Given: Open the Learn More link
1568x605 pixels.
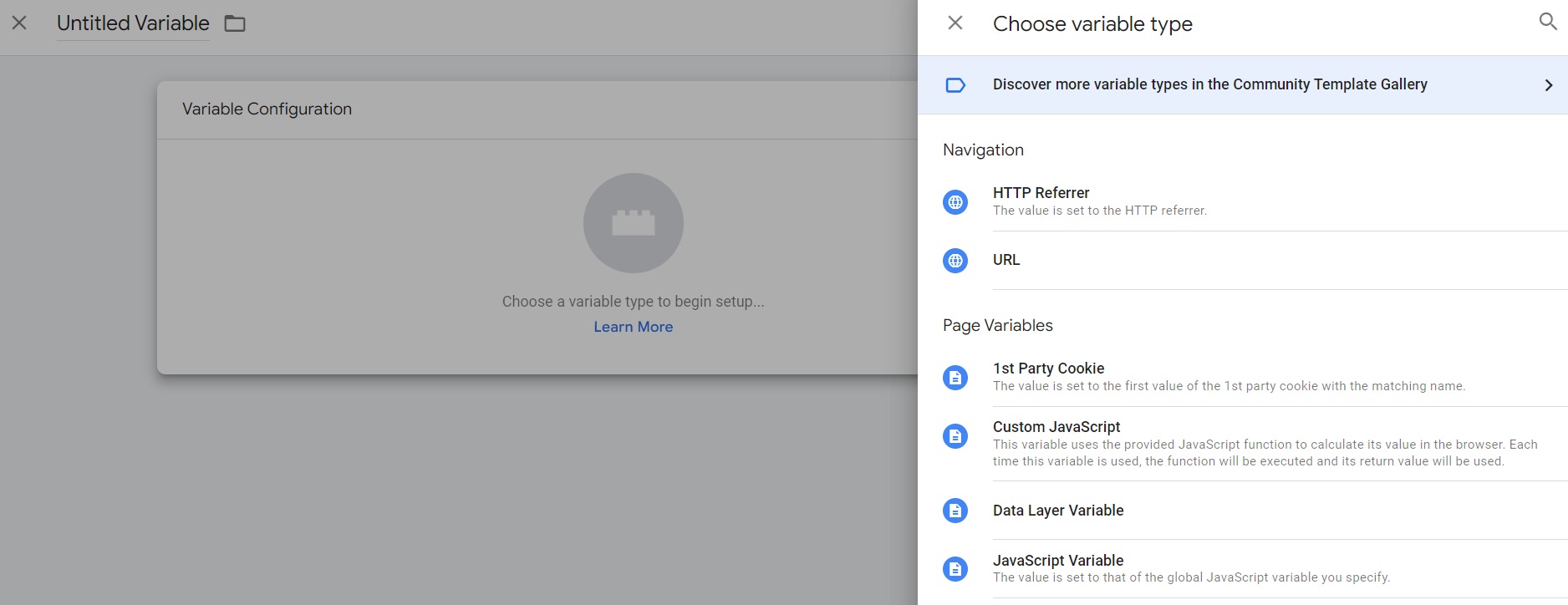Looking at the screenshot, I should pos(633,326).
